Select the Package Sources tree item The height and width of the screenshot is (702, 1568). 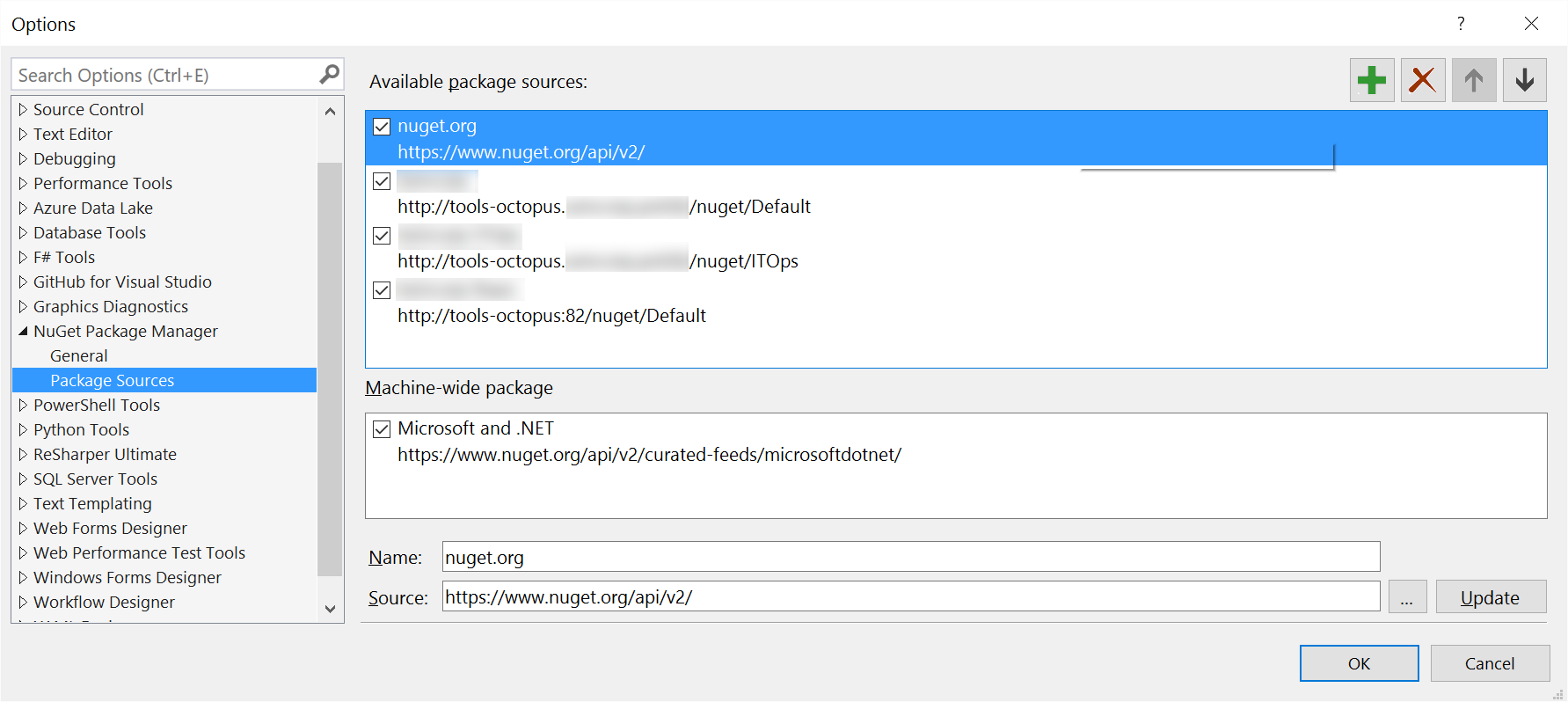coord(164,380)
